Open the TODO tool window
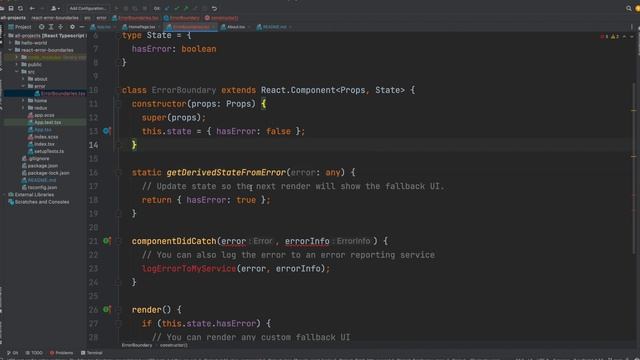Viewport: 640px width, 360px height. tap(34, 353)
